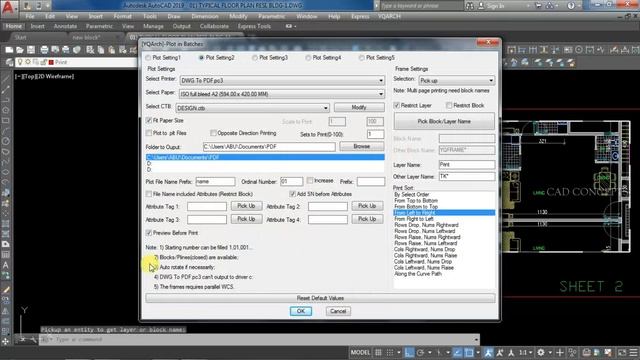Click MODEL space button in status bar

point(360,353)
